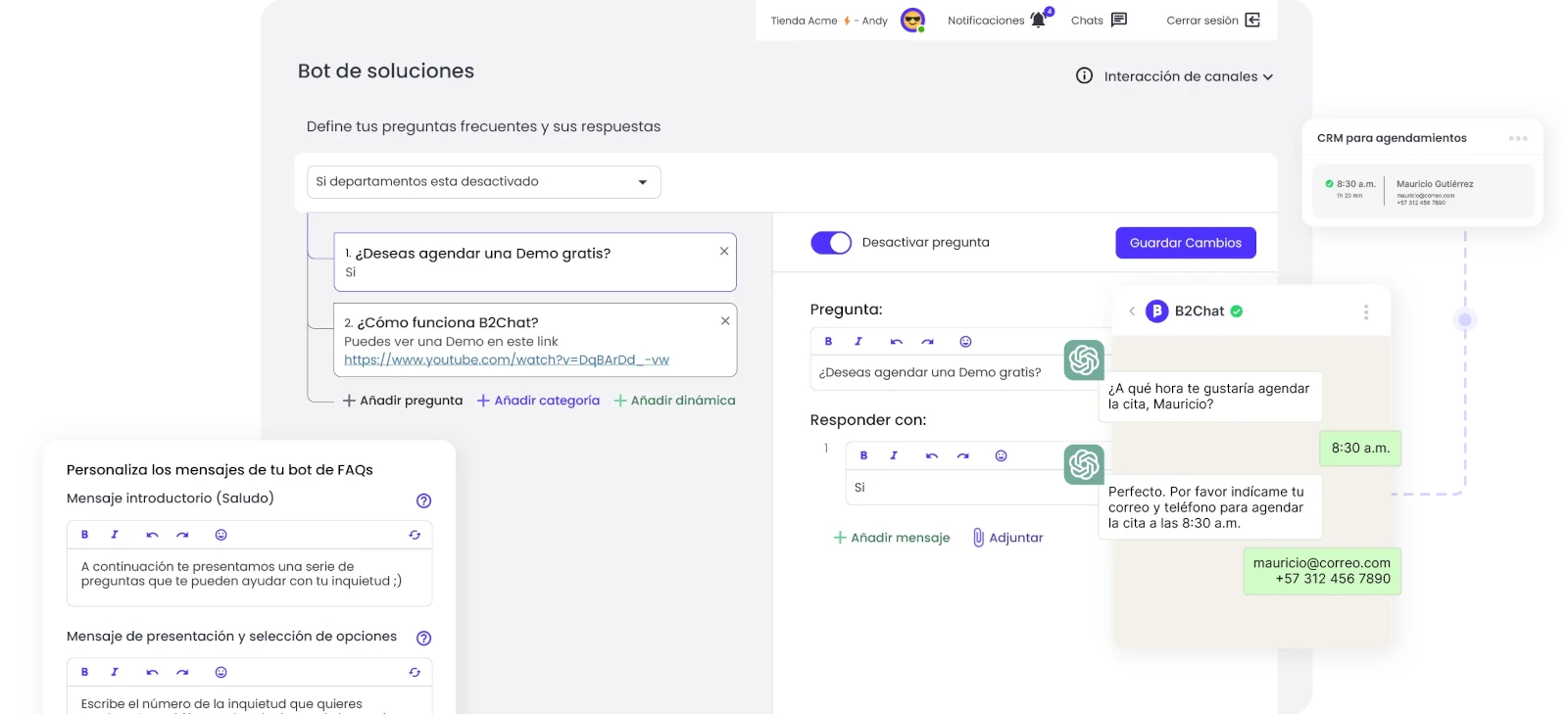Undo in the Mensaje de presentación editor
The height and width of the screenshot is (714, 1568).
[x=152, y=672]
